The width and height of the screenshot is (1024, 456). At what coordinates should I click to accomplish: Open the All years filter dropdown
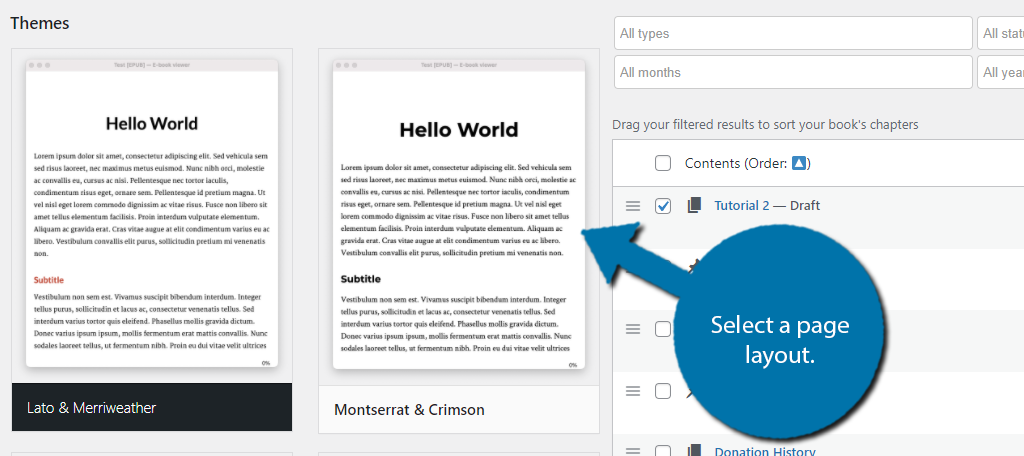point(1000,72)
